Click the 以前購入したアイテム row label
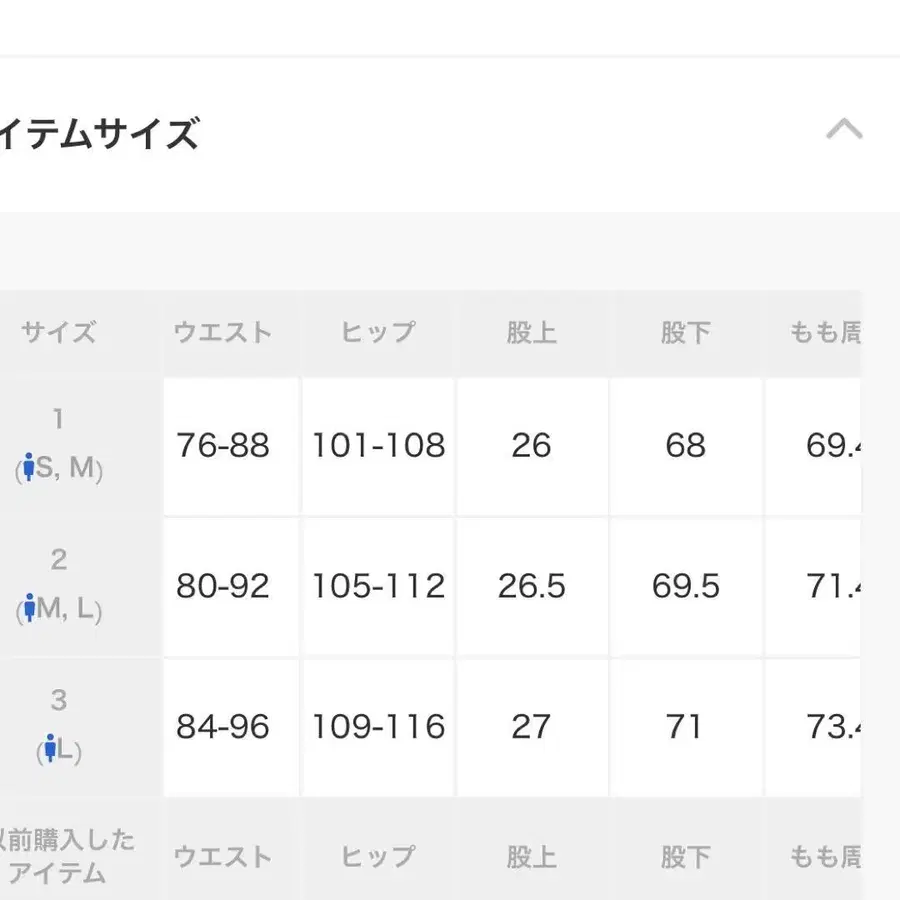 click(64, 856)
